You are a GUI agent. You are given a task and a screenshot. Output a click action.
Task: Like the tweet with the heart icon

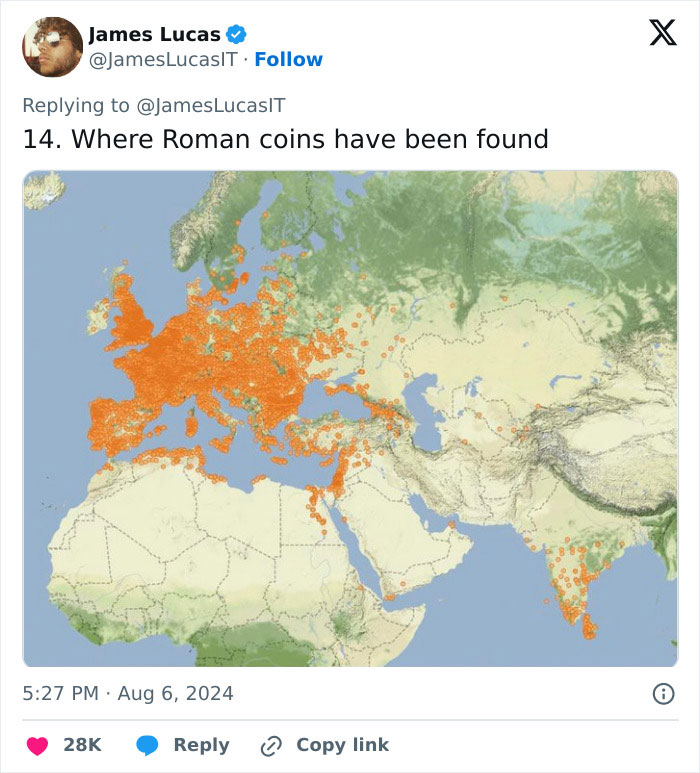point(37,745)
